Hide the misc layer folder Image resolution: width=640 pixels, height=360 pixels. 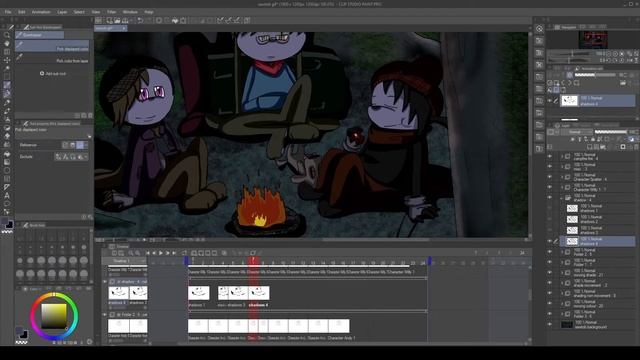550,167
